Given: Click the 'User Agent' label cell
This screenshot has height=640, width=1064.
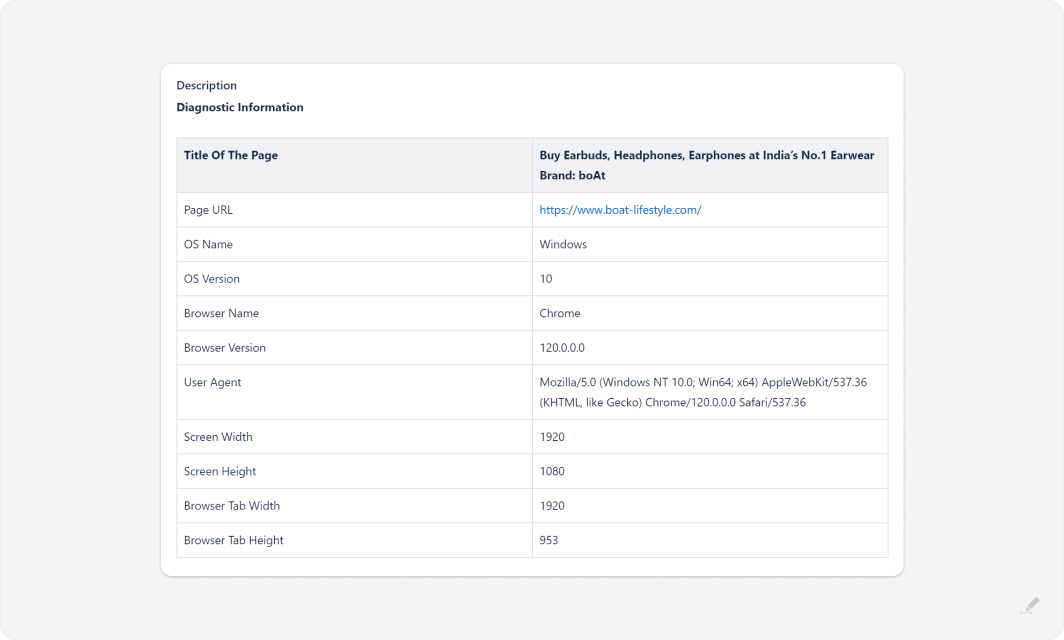Looking at the screenshot, I should [x=354, y=392].
